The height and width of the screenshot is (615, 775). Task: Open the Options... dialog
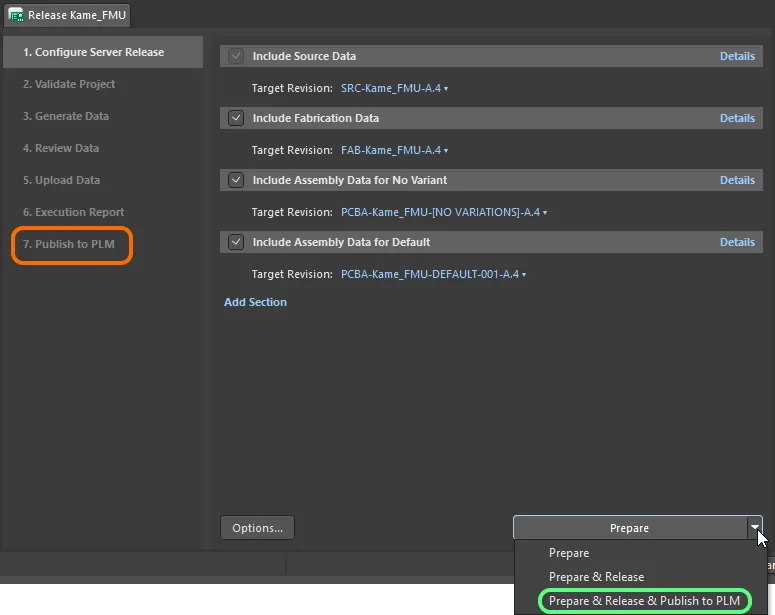(x=258, y=528)
